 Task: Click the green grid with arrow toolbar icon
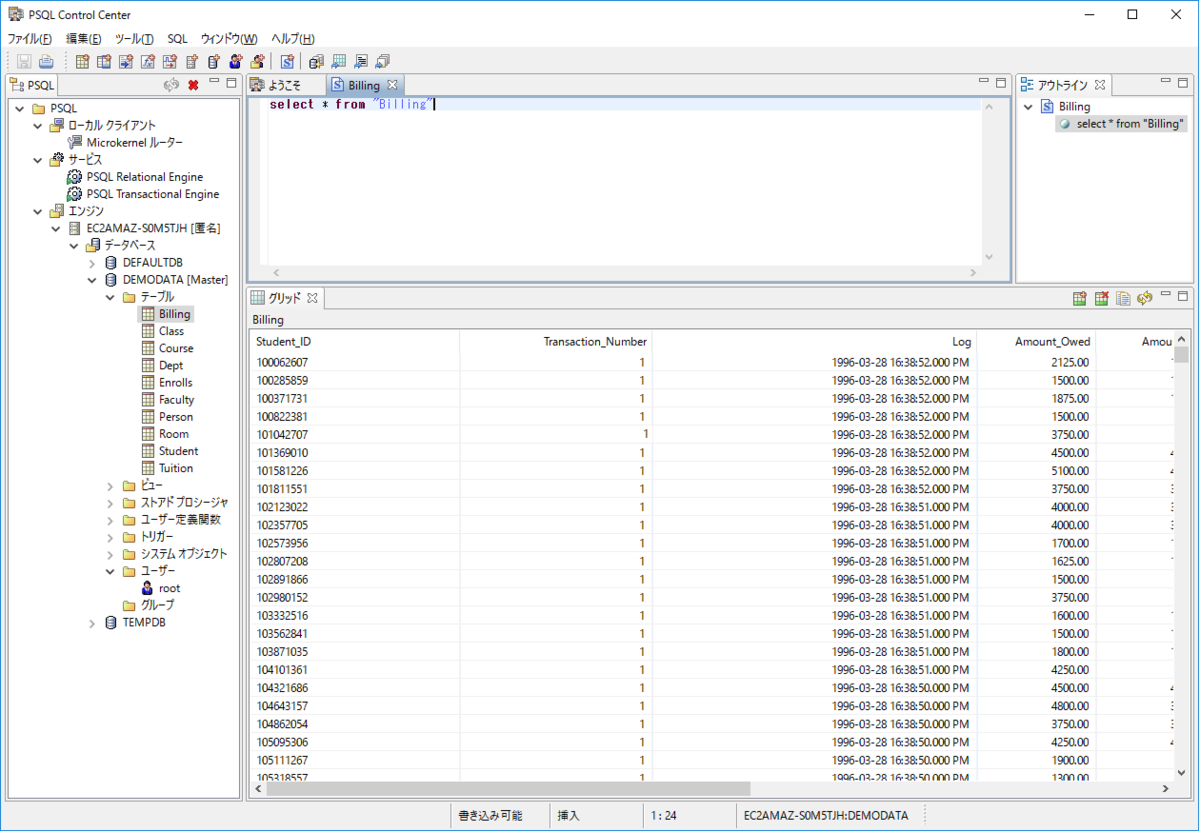[338, 62]
